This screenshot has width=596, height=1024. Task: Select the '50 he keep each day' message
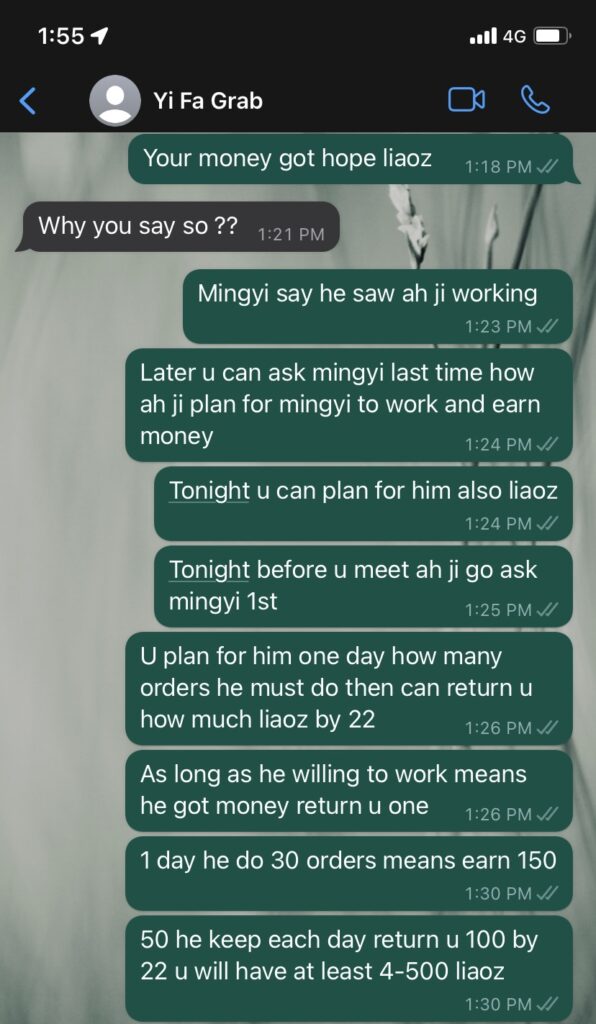click(349, 968)
